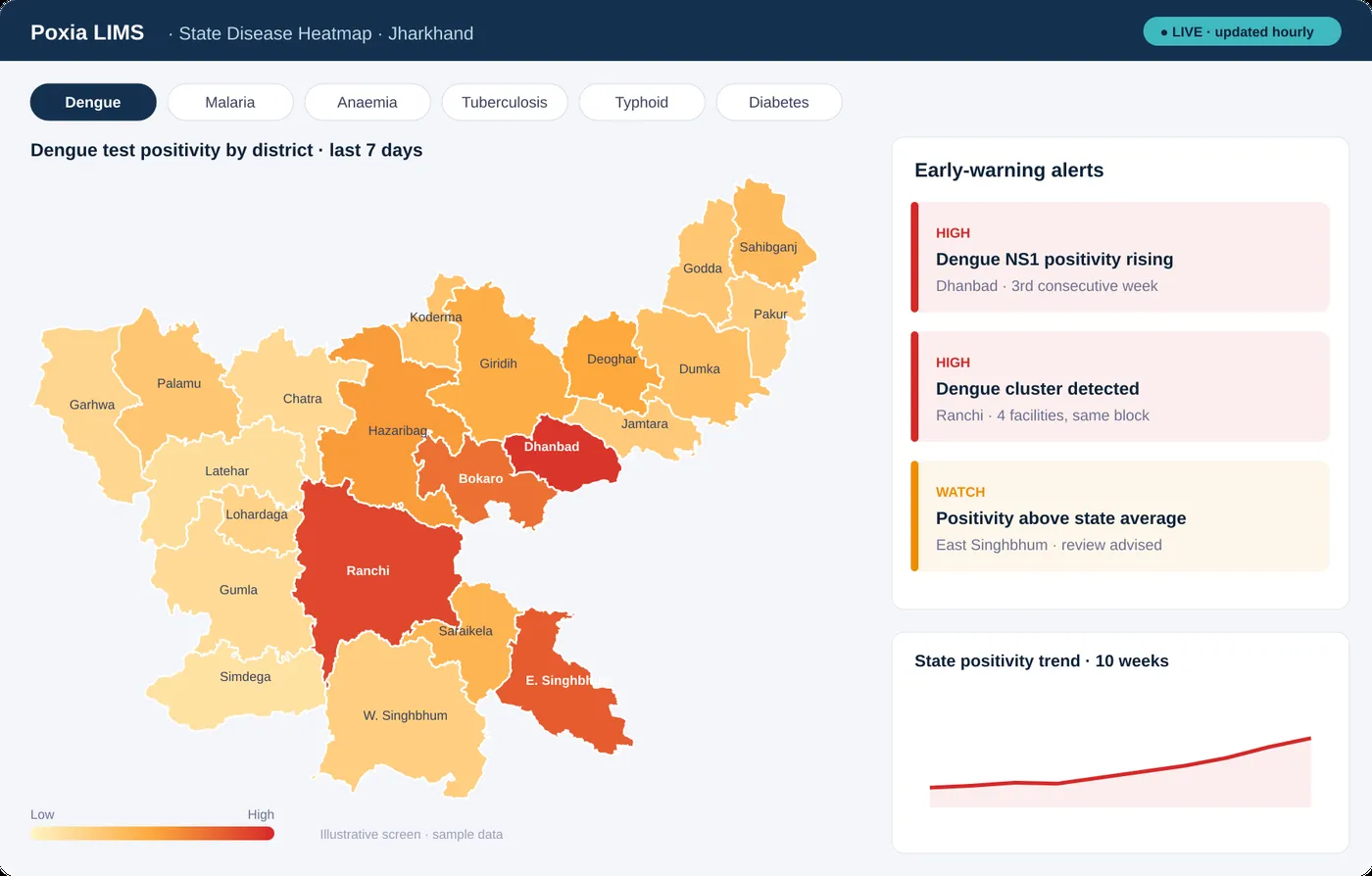Switch to the Malaria tab
This screenshot has height=876, width=1372.
[x=230, y=102]
